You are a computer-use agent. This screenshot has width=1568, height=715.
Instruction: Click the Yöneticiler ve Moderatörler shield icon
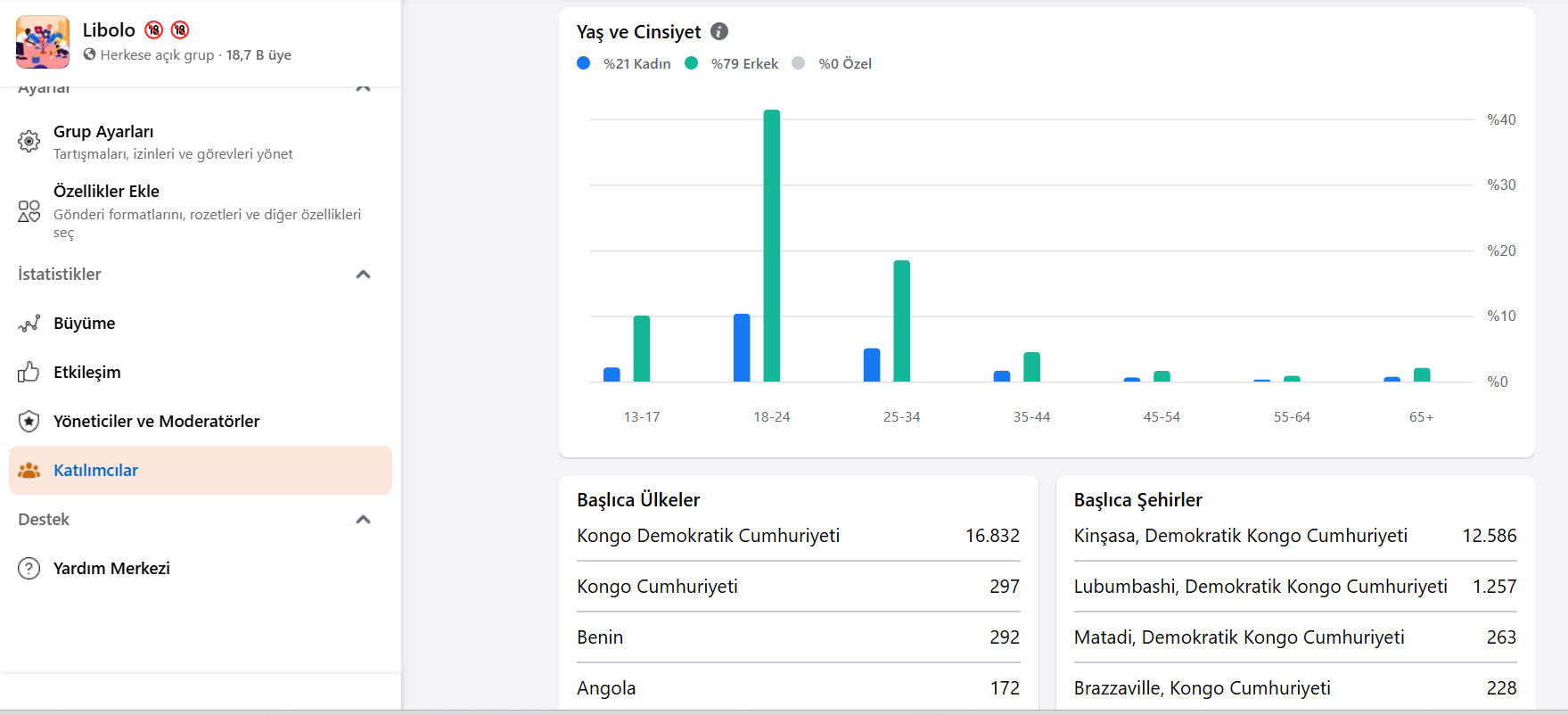(29, 421)
